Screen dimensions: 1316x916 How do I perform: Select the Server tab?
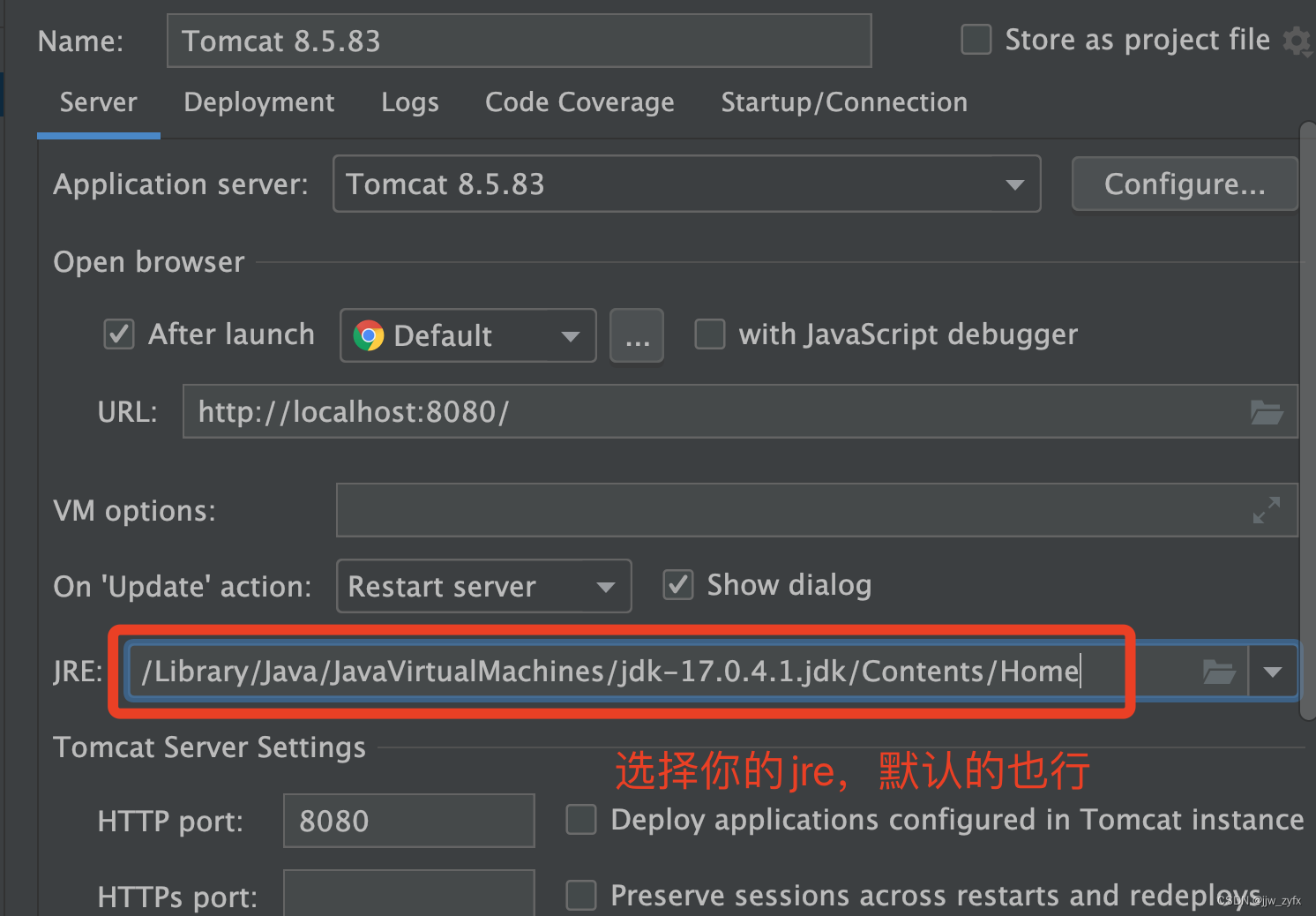click(99, 102)
